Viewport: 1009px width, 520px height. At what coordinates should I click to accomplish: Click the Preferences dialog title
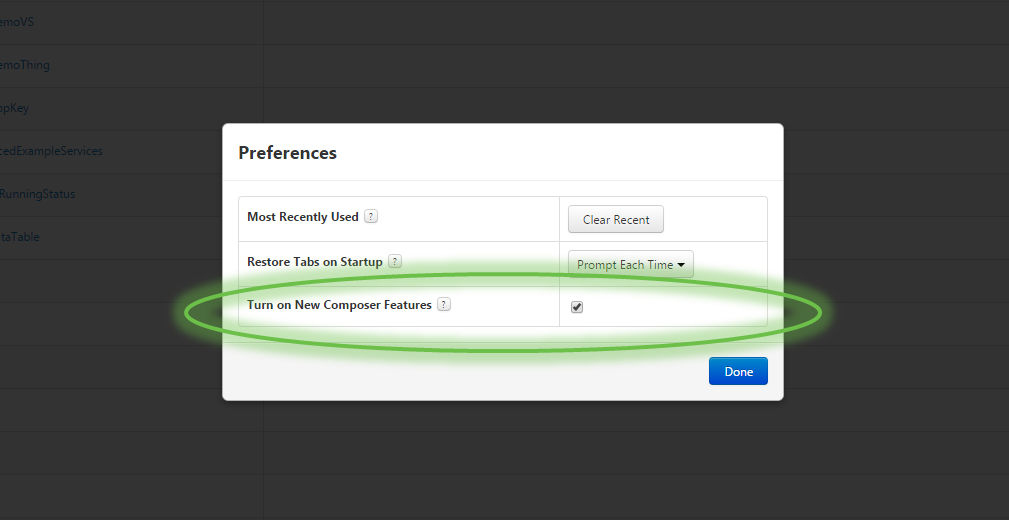coord(288,153)
